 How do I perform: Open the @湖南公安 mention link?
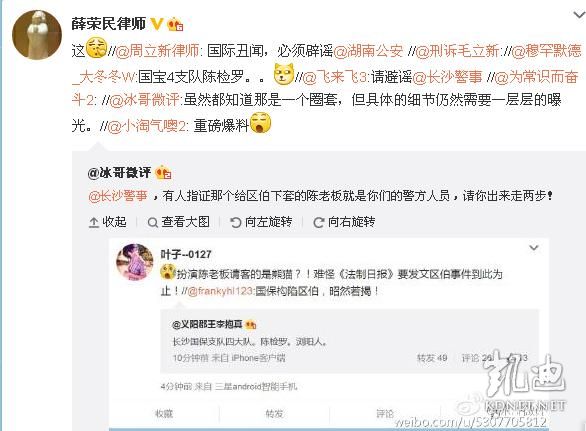(x=368, y=51)
